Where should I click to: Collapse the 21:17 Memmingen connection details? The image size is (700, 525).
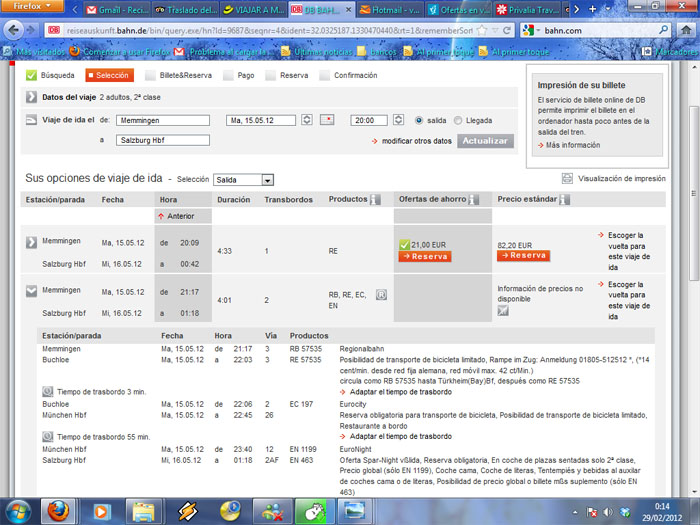pos(31,292)
